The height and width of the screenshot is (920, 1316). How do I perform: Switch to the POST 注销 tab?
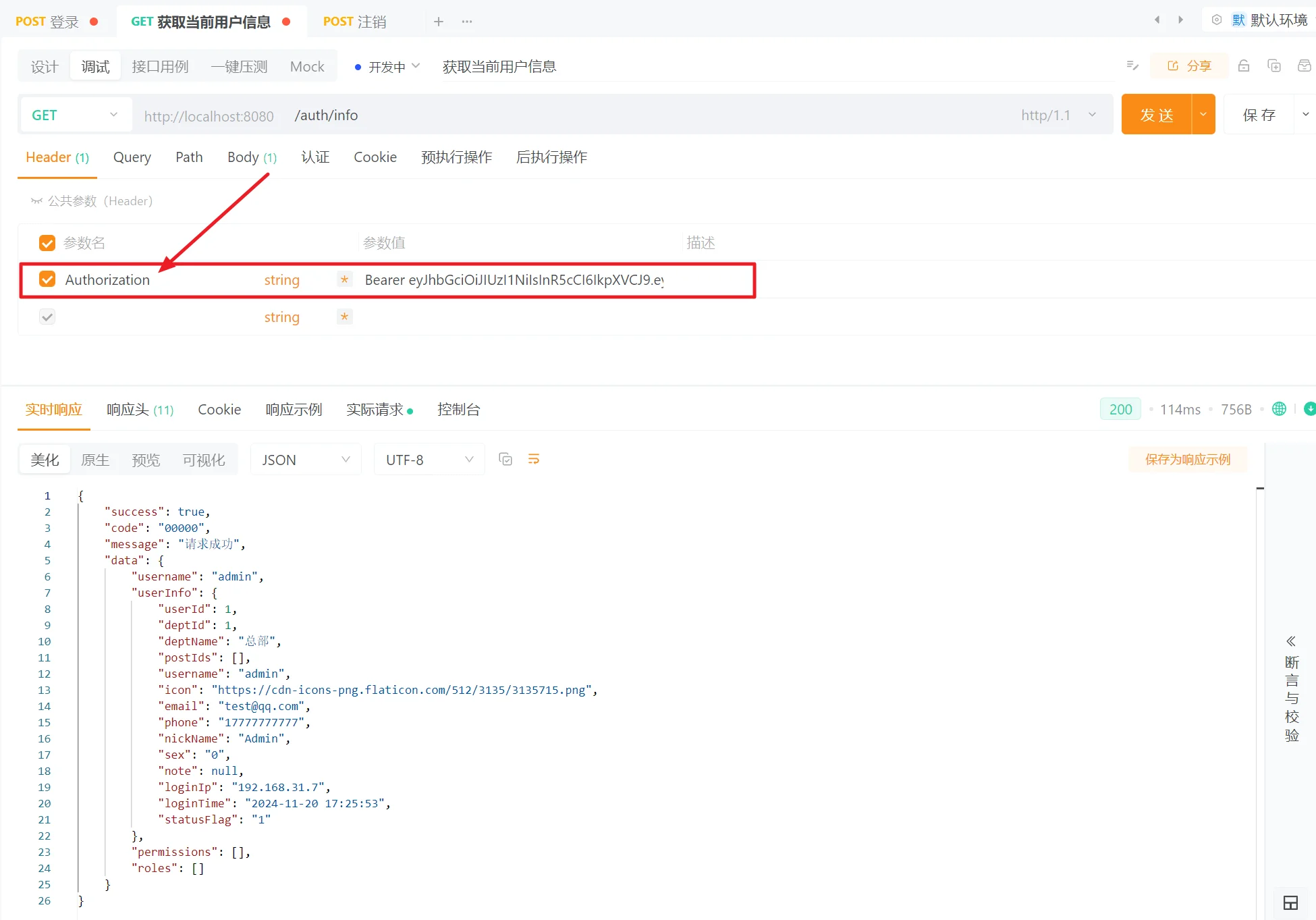355,22
